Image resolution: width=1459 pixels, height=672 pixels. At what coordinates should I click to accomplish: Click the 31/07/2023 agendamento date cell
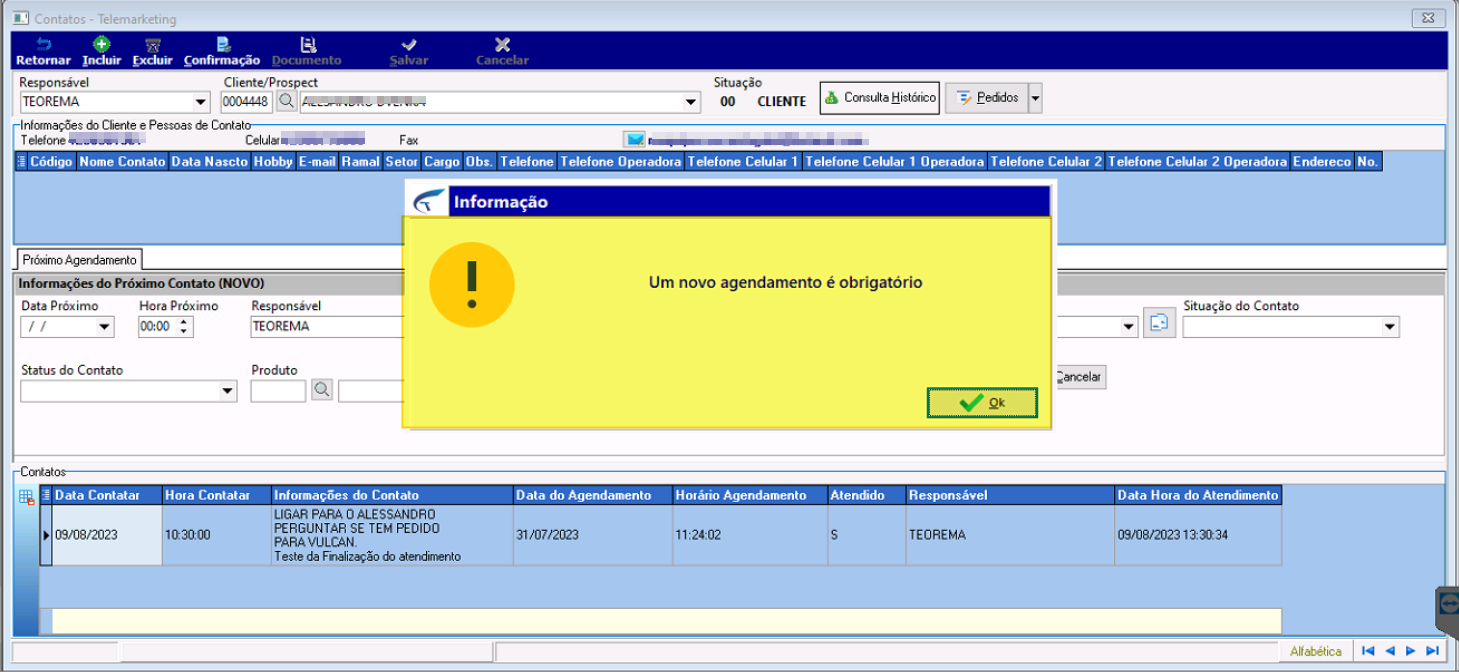click(593, 535)
